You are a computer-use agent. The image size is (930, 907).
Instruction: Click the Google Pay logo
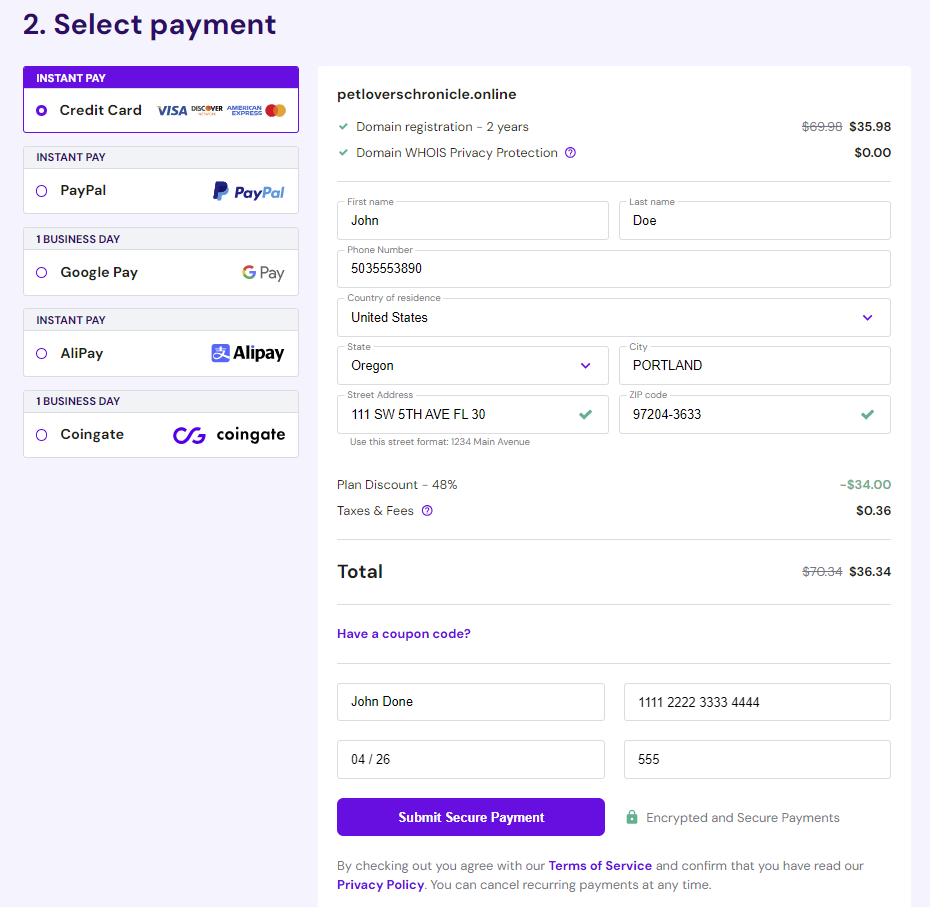click(262, 271)
